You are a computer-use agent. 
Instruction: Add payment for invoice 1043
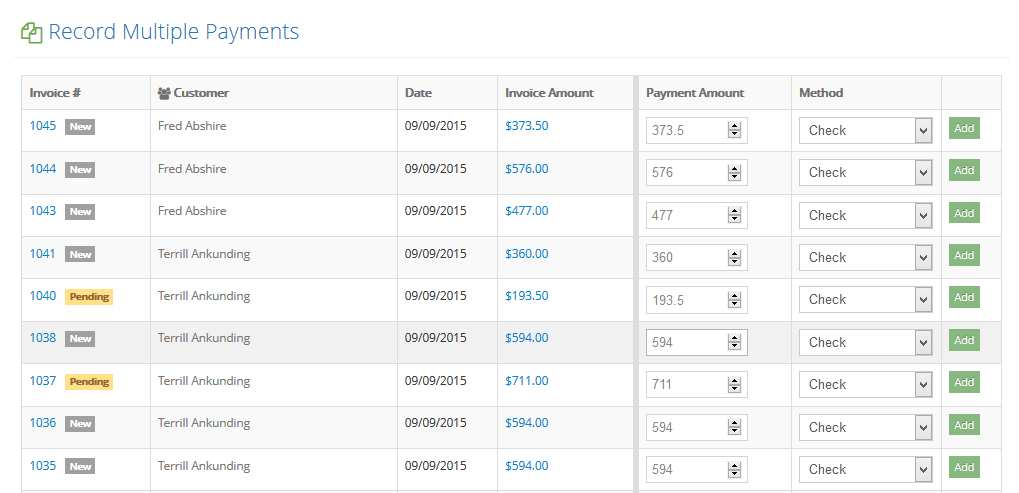[964, 213]
